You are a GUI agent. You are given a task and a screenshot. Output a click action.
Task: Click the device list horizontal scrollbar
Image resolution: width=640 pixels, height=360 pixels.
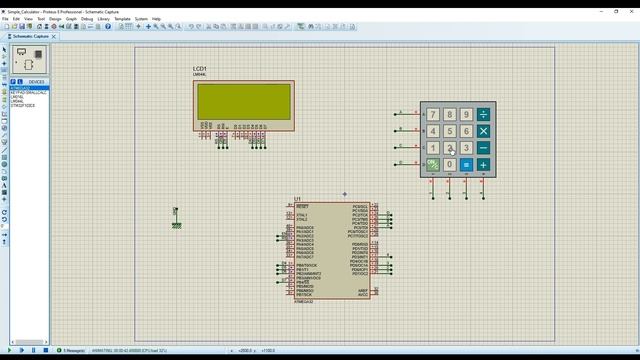coord(29,342)
